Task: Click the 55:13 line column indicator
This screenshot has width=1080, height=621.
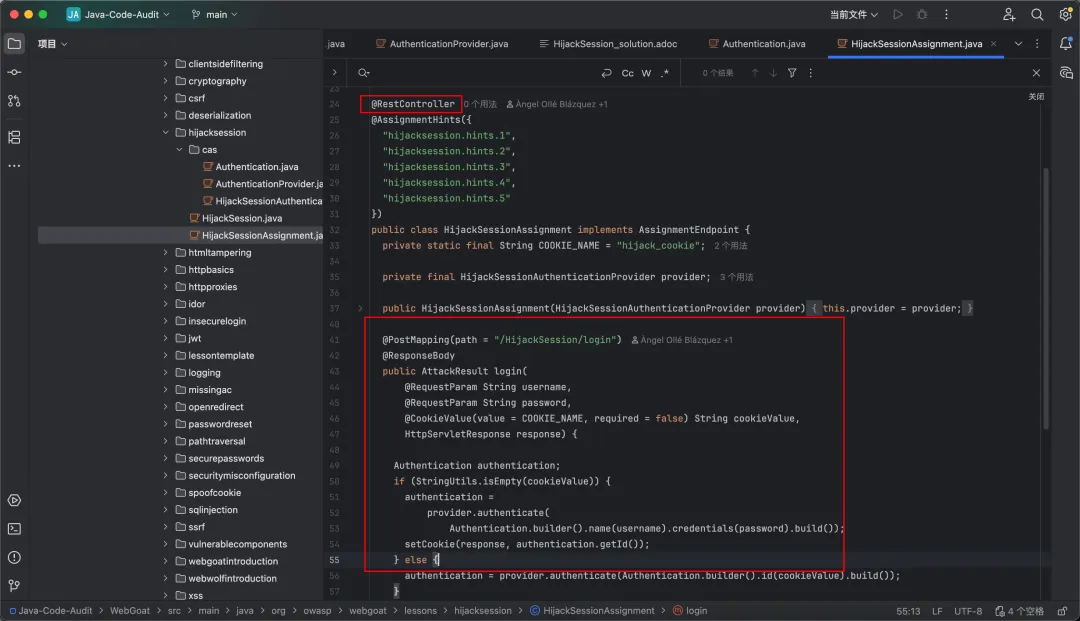Action: coord(908,611)
